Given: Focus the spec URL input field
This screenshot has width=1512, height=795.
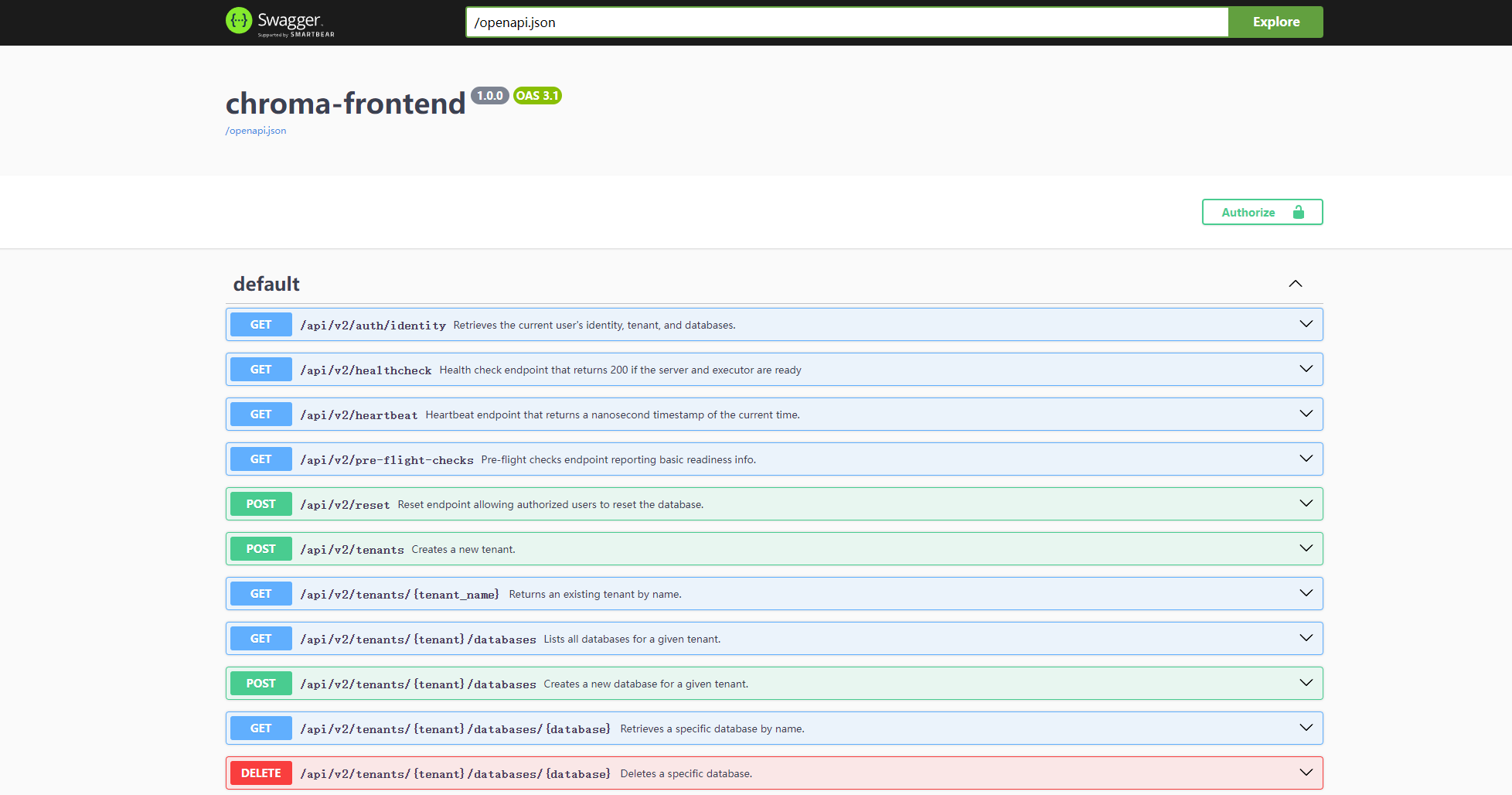Looking at the screenshot, I should (846, 22).
